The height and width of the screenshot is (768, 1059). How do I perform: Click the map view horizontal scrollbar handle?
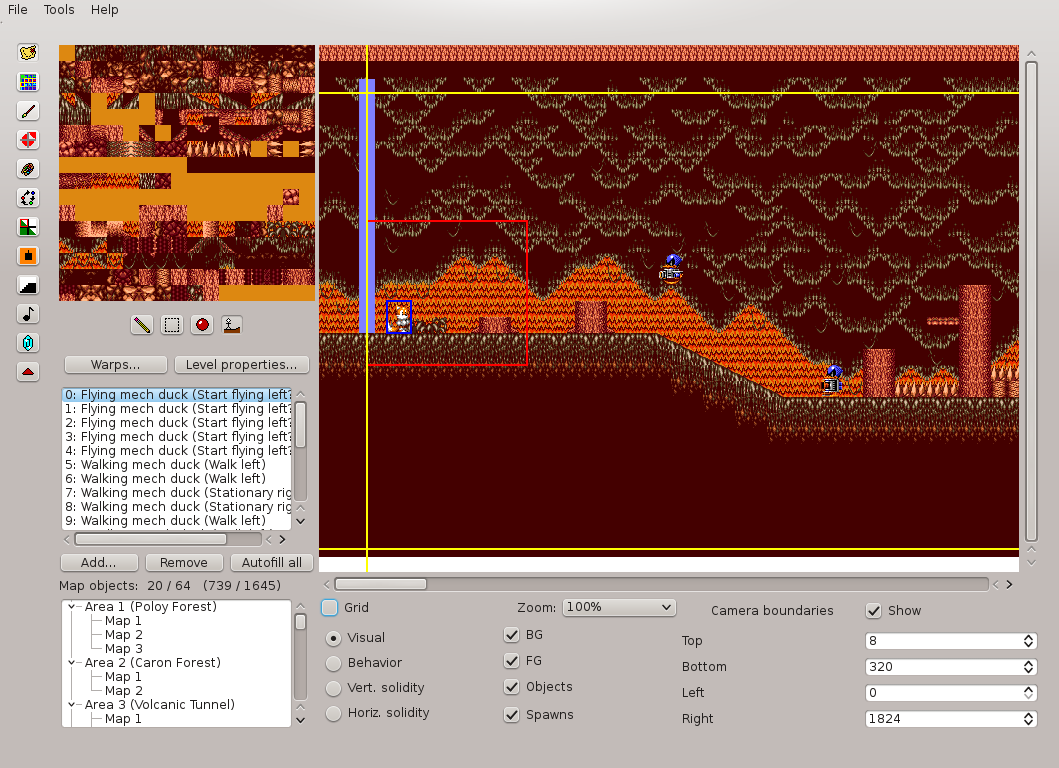(380, 584)
